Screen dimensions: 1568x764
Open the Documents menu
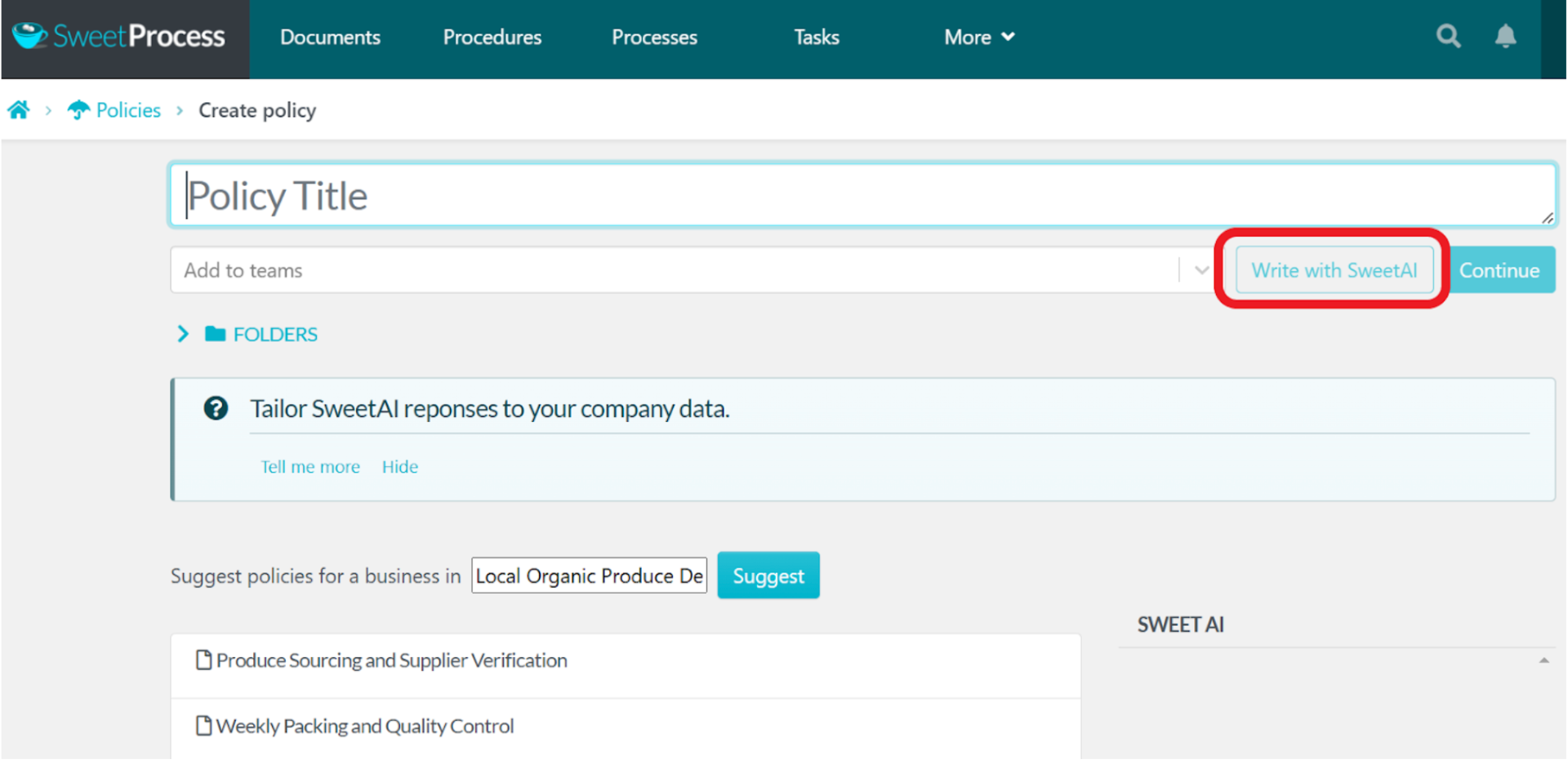tap(330, 38)
